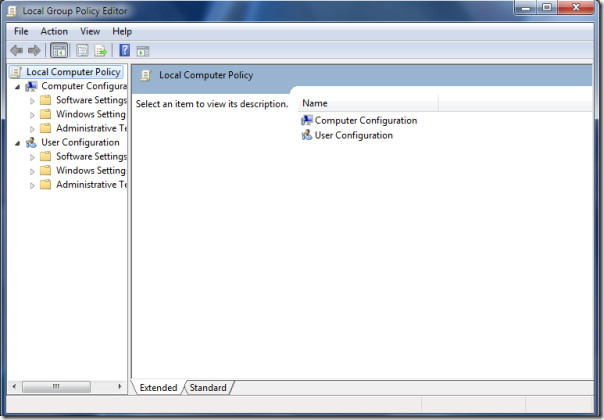Toggle Show/Hide Console Tree toolbar icon
The height and width of the screenshot is (420, 604).
(x=59, y=50)
